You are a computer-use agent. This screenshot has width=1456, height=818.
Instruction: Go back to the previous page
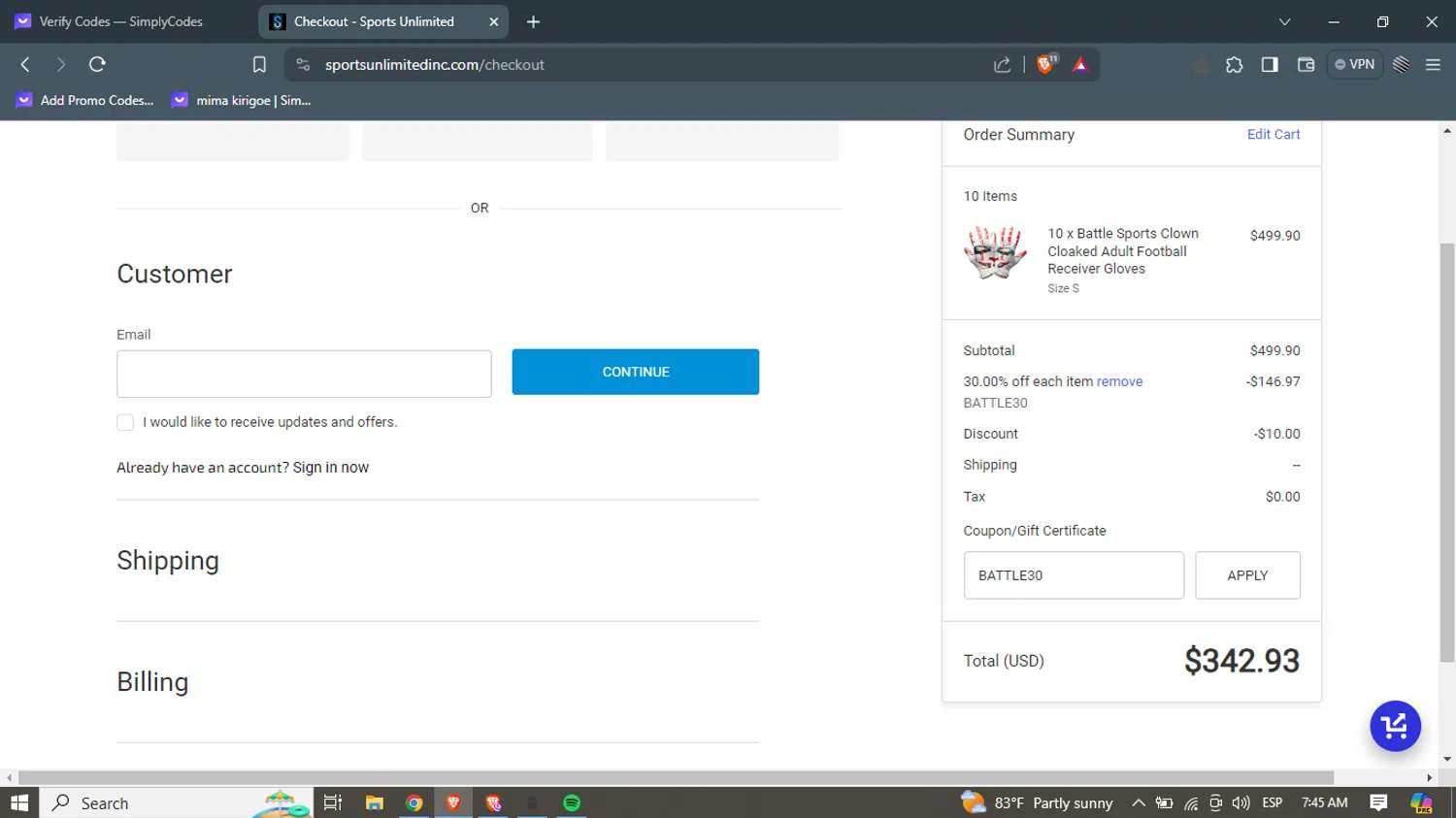26,65
